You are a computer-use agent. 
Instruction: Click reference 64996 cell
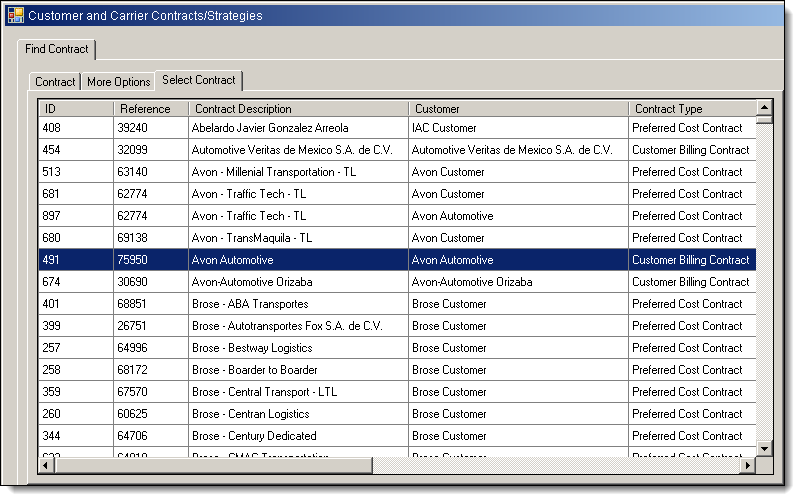coord(151,347)
